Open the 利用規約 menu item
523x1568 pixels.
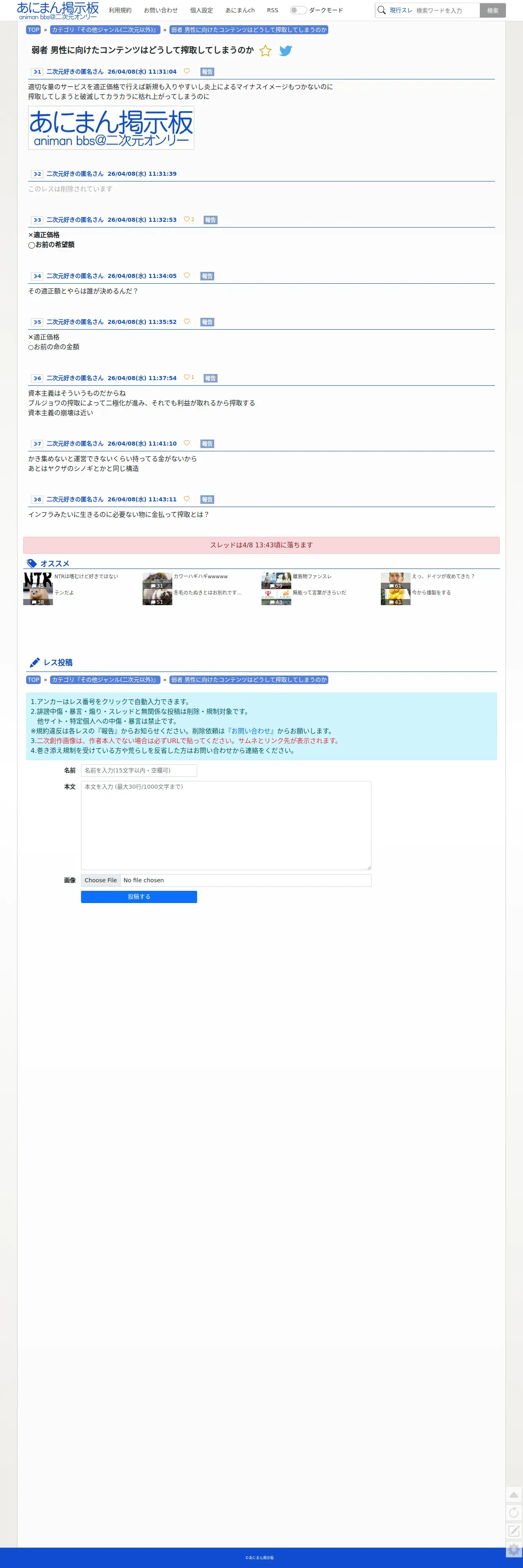[120, 10]
